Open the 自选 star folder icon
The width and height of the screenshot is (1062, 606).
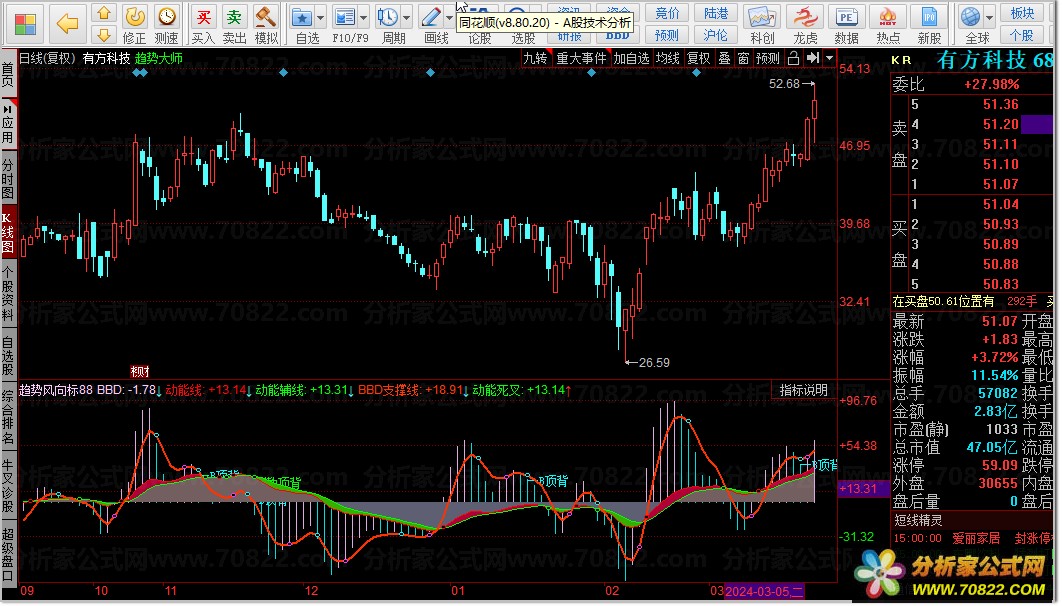pos(302,18)
